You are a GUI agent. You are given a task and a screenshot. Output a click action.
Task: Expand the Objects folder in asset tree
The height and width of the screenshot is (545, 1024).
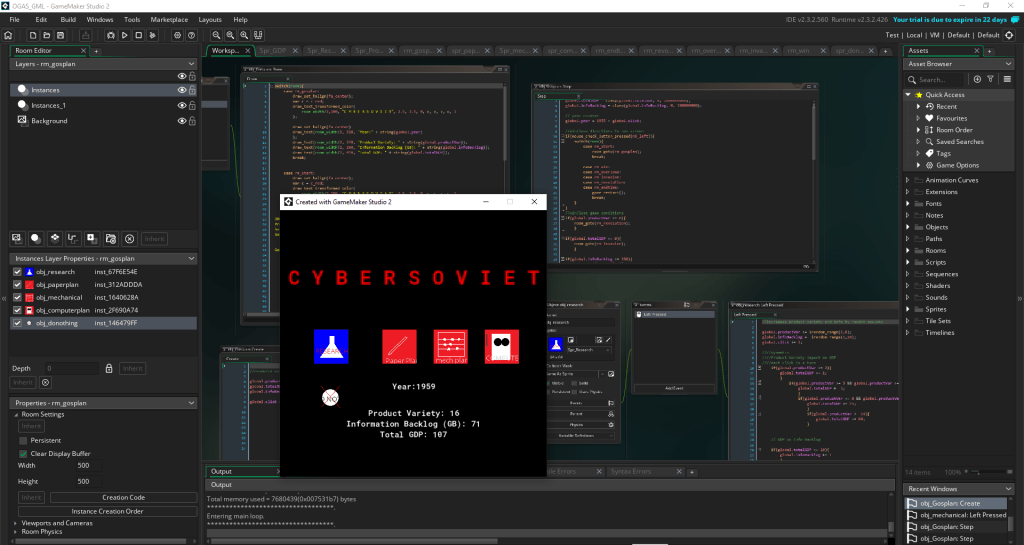[908, 227]
